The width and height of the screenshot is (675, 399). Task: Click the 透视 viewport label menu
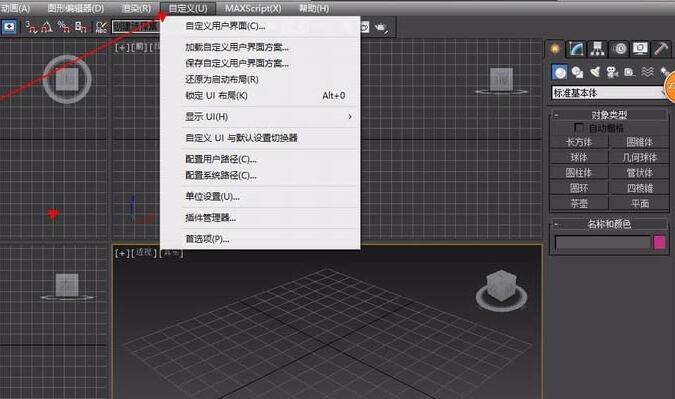[144, 253]
